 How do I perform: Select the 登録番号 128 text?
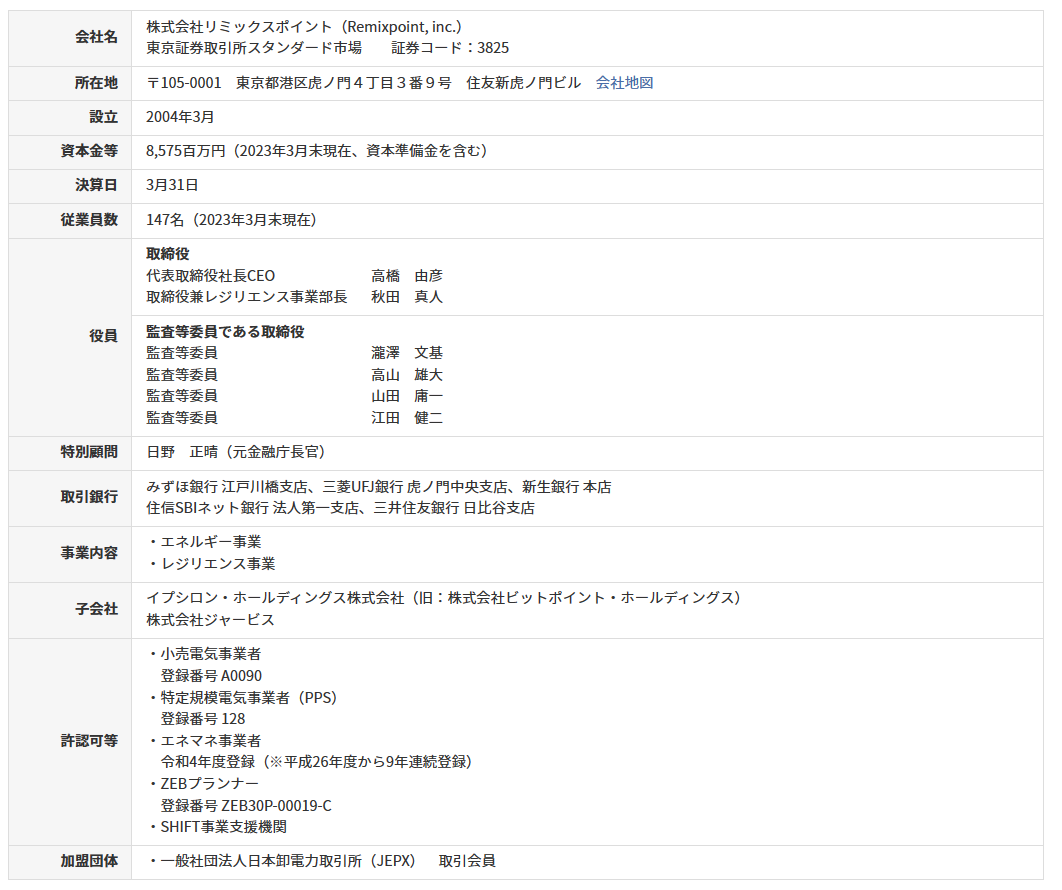[x=203, y=719]
